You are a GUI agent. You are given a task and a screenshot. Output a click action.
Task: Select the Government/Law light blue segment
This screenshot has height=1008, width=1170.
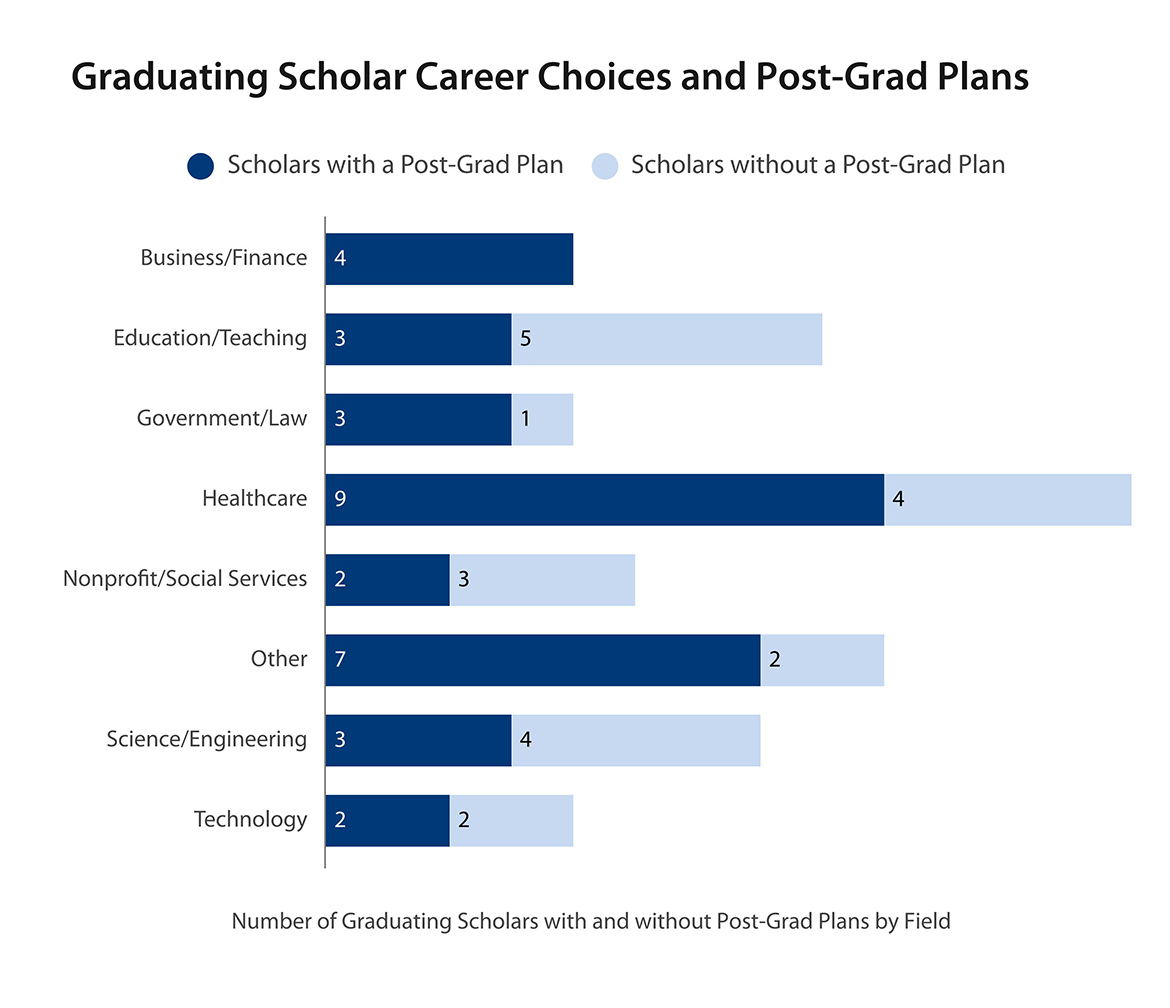pos(542,419)
